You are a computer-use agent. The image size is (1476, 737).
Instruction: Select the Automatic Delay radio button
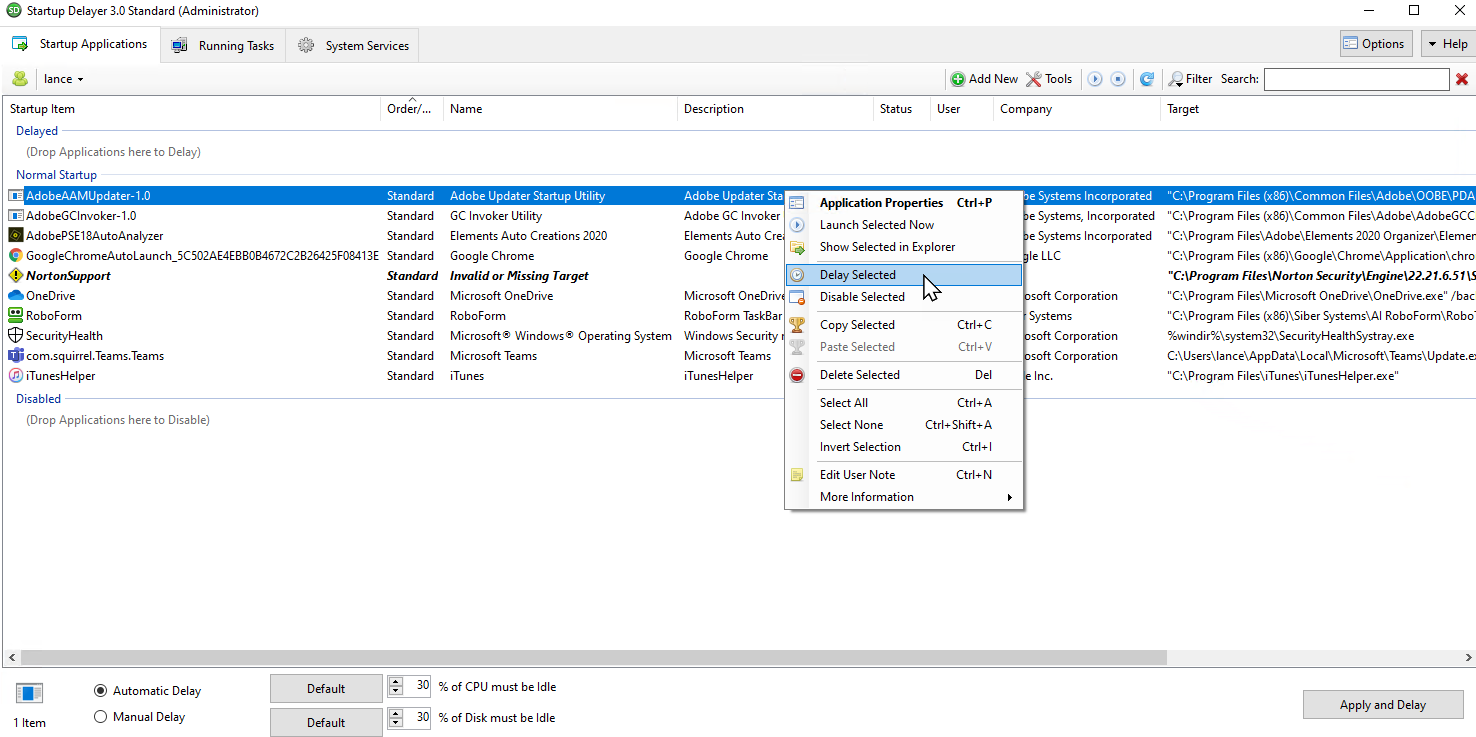(100, 691)
